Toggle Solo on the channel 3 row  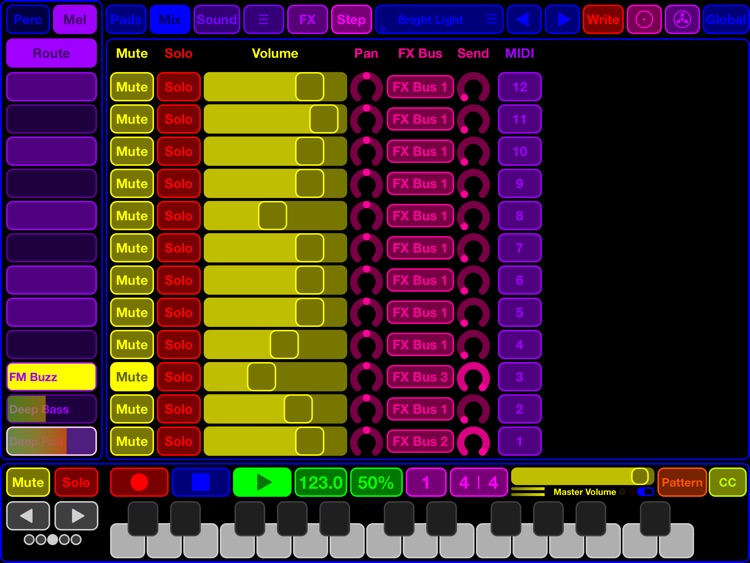click(178, 377)
